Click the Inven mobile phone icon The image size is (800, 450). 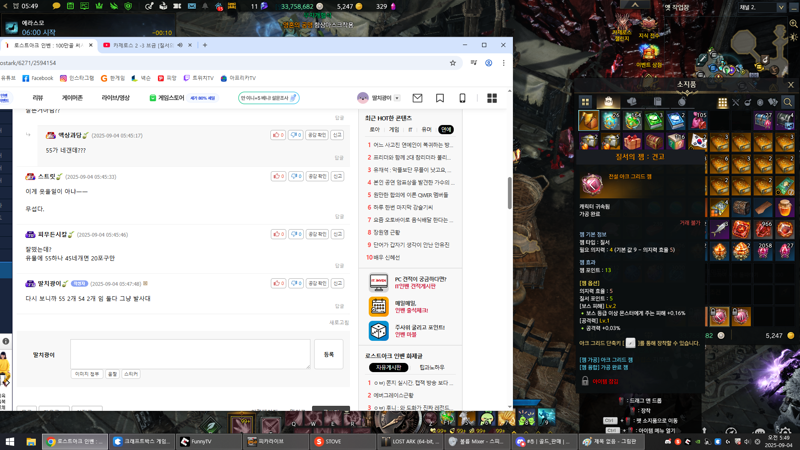tap(462, 98)
